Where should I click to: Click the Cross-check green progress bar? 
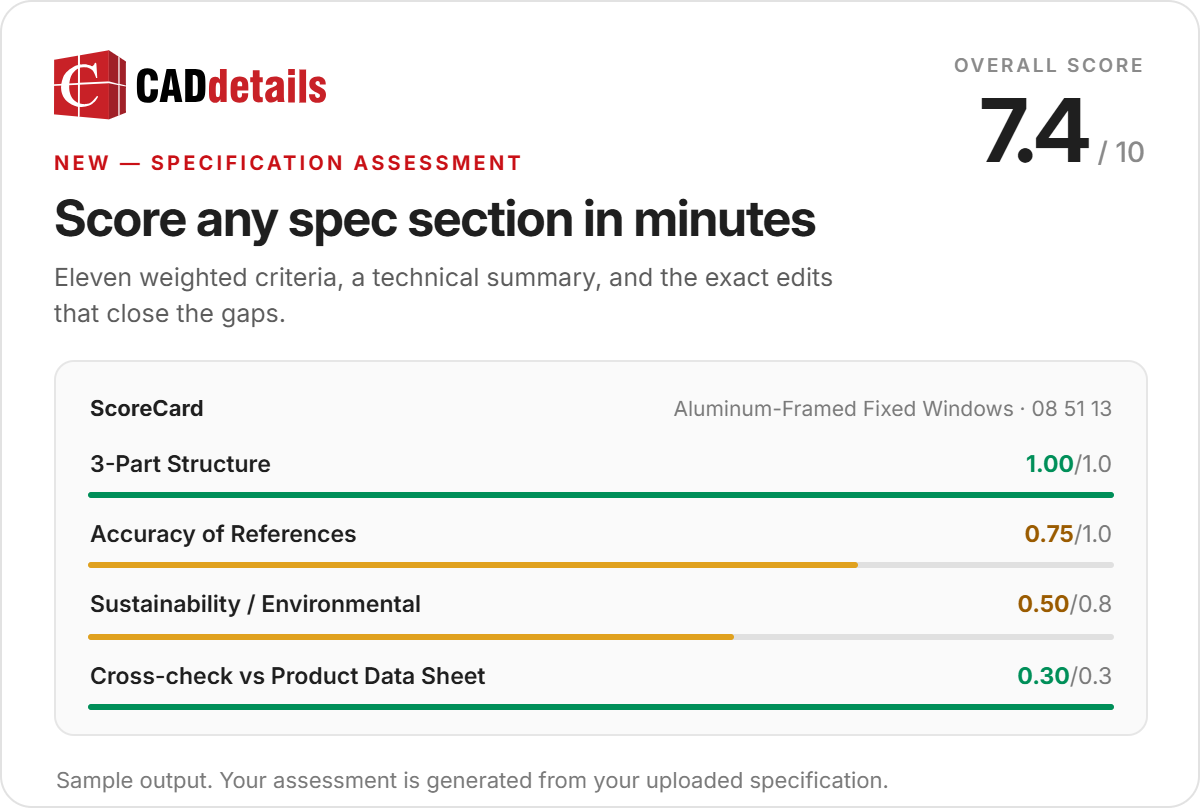pyautogui.click(x=601, y=707)
